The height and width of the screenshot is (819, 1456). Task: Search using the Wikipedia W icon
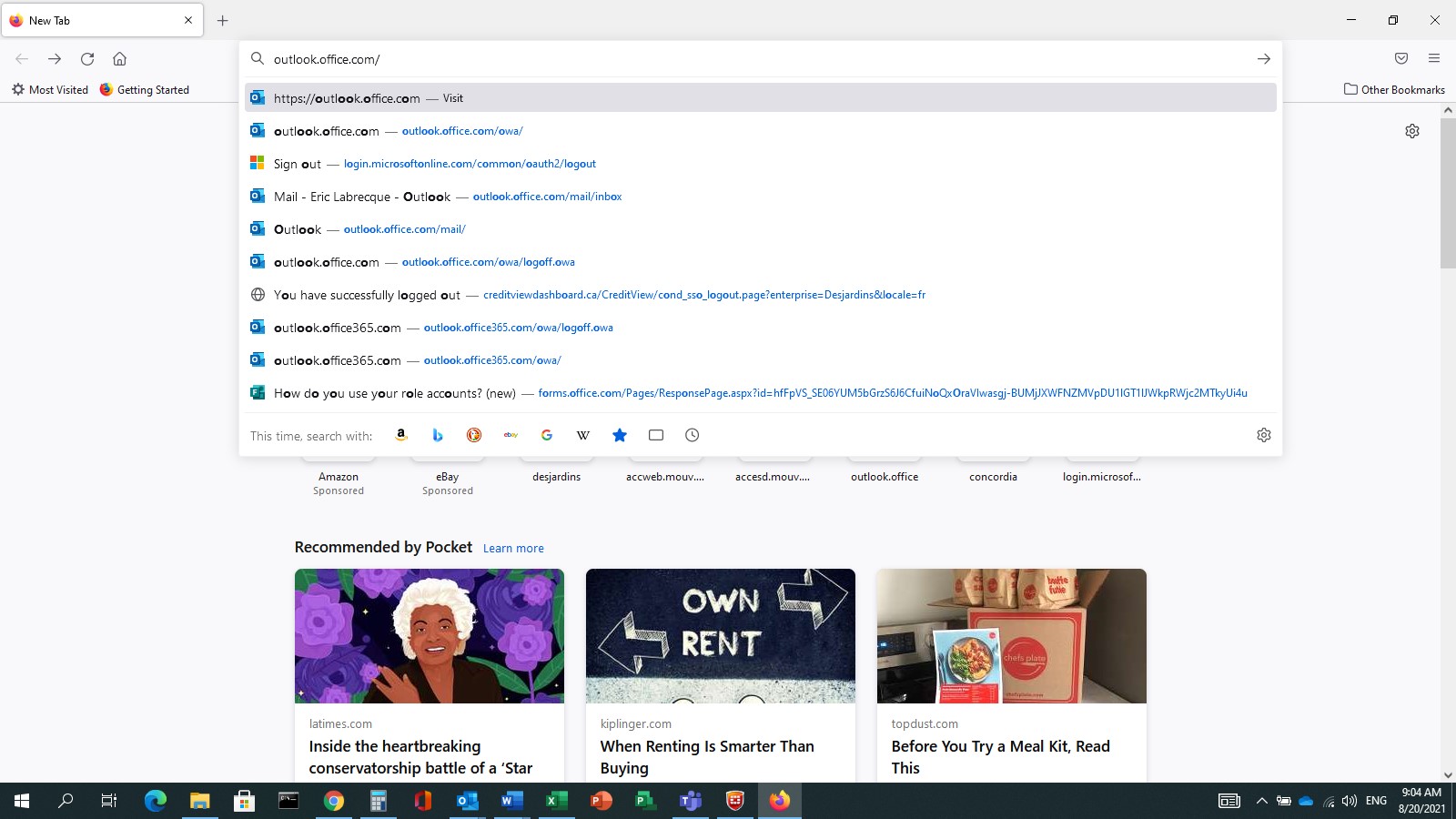[583, 435]
